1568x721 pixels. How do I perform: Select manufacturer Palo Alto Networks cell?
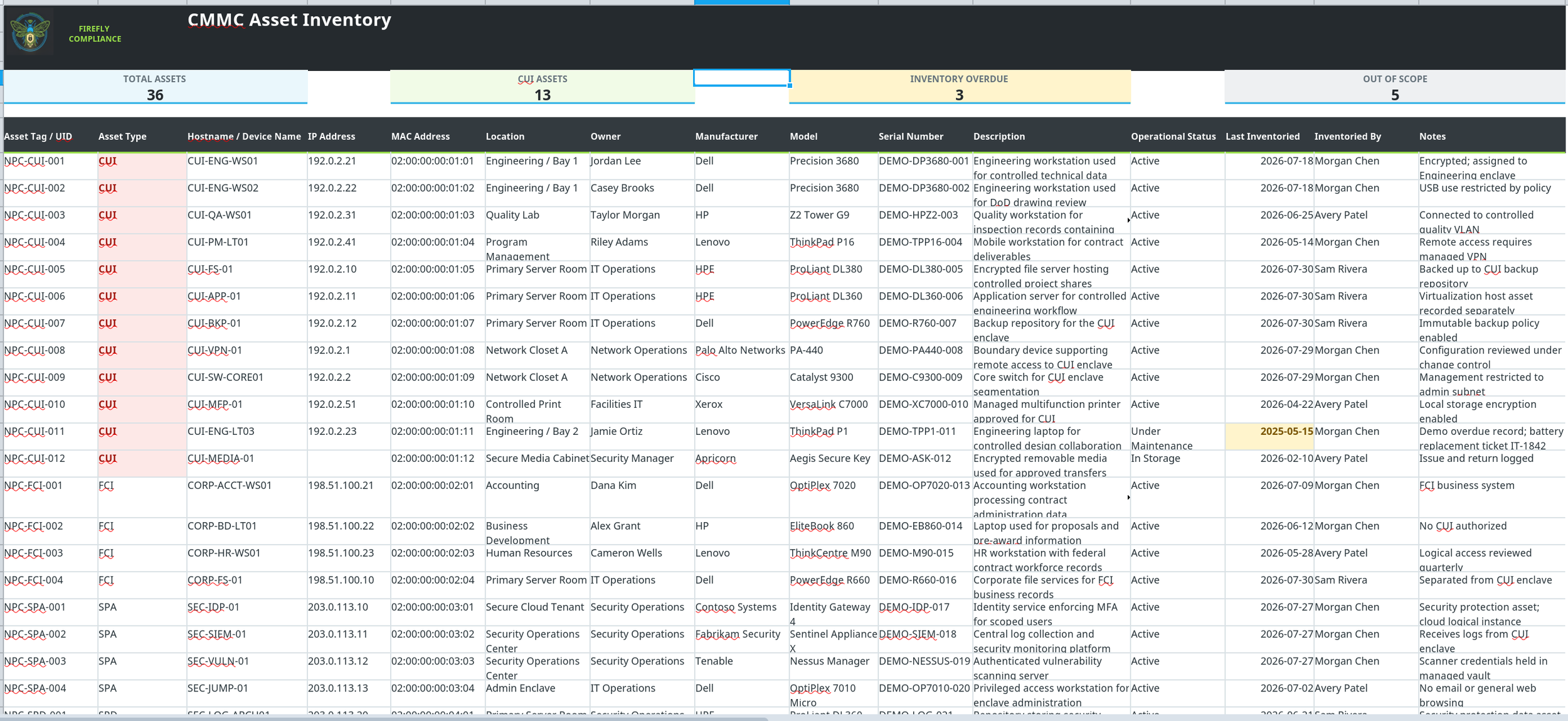tap(741, 355)
